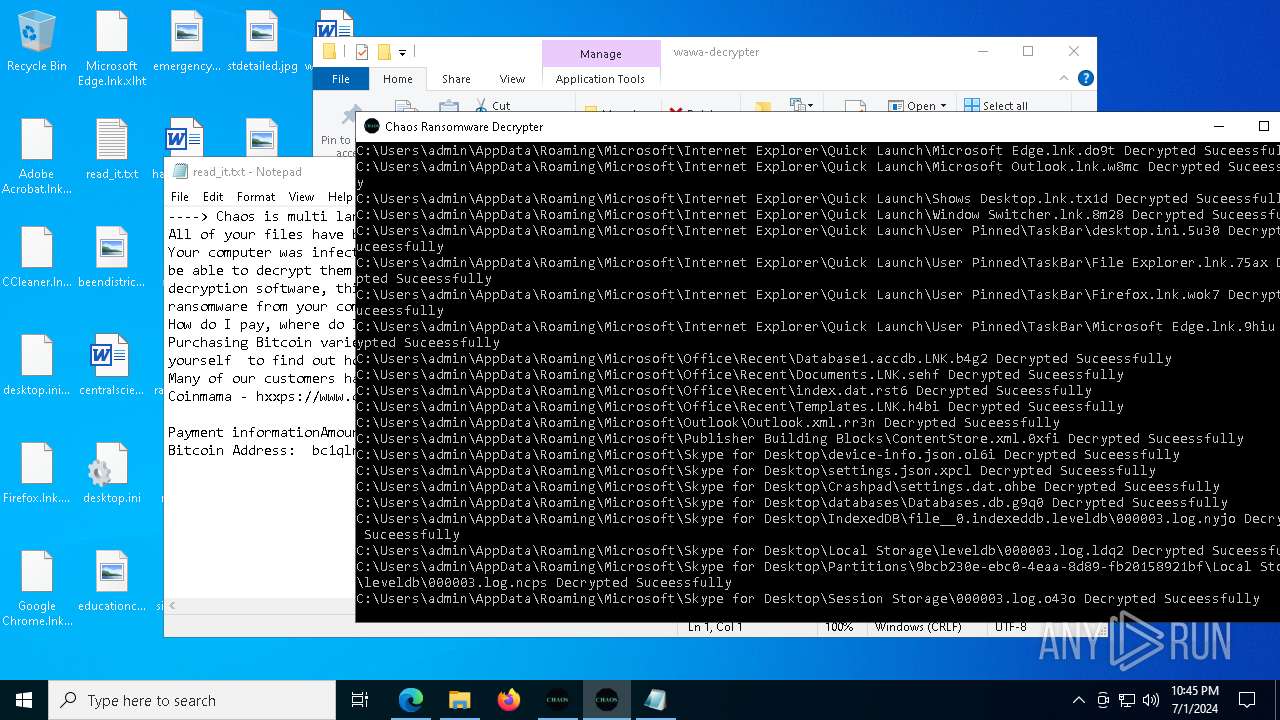
Task: Switch to Notepad from the taskbar
Action: tap(655, 700)
